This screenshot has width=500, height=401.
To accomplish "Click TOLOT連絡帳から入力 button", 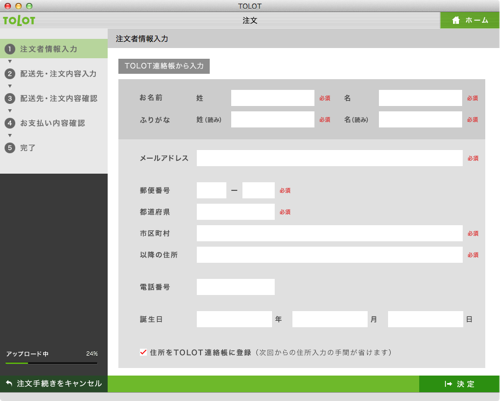I will pyautogui.click(x=164, y=66).
